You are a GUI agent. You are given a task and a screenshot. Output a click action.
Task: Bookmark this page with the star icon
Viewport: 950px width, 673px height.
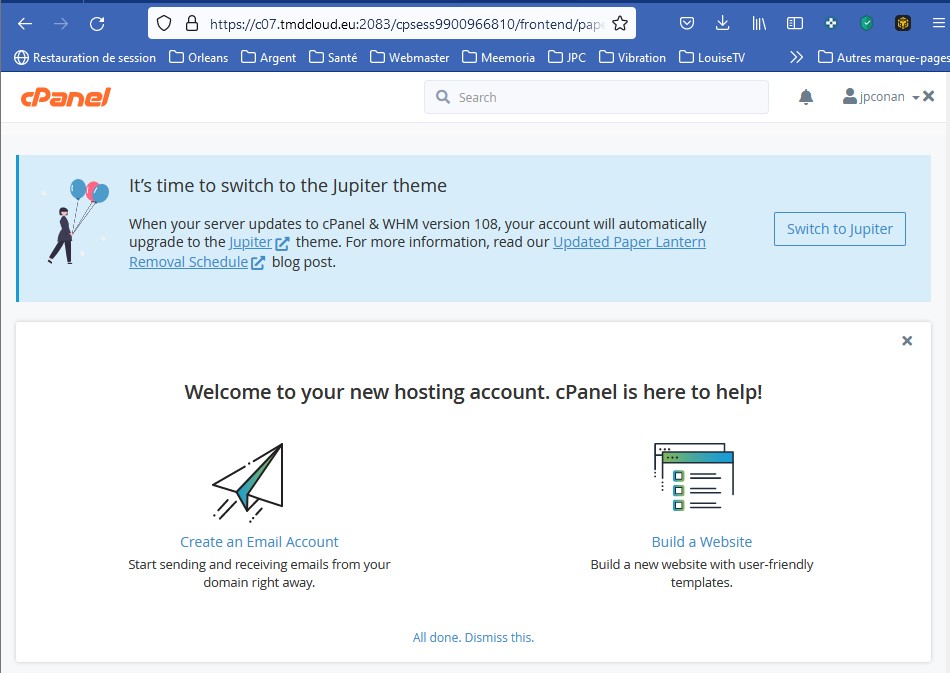pyautogui.click(x=620, y=23)
